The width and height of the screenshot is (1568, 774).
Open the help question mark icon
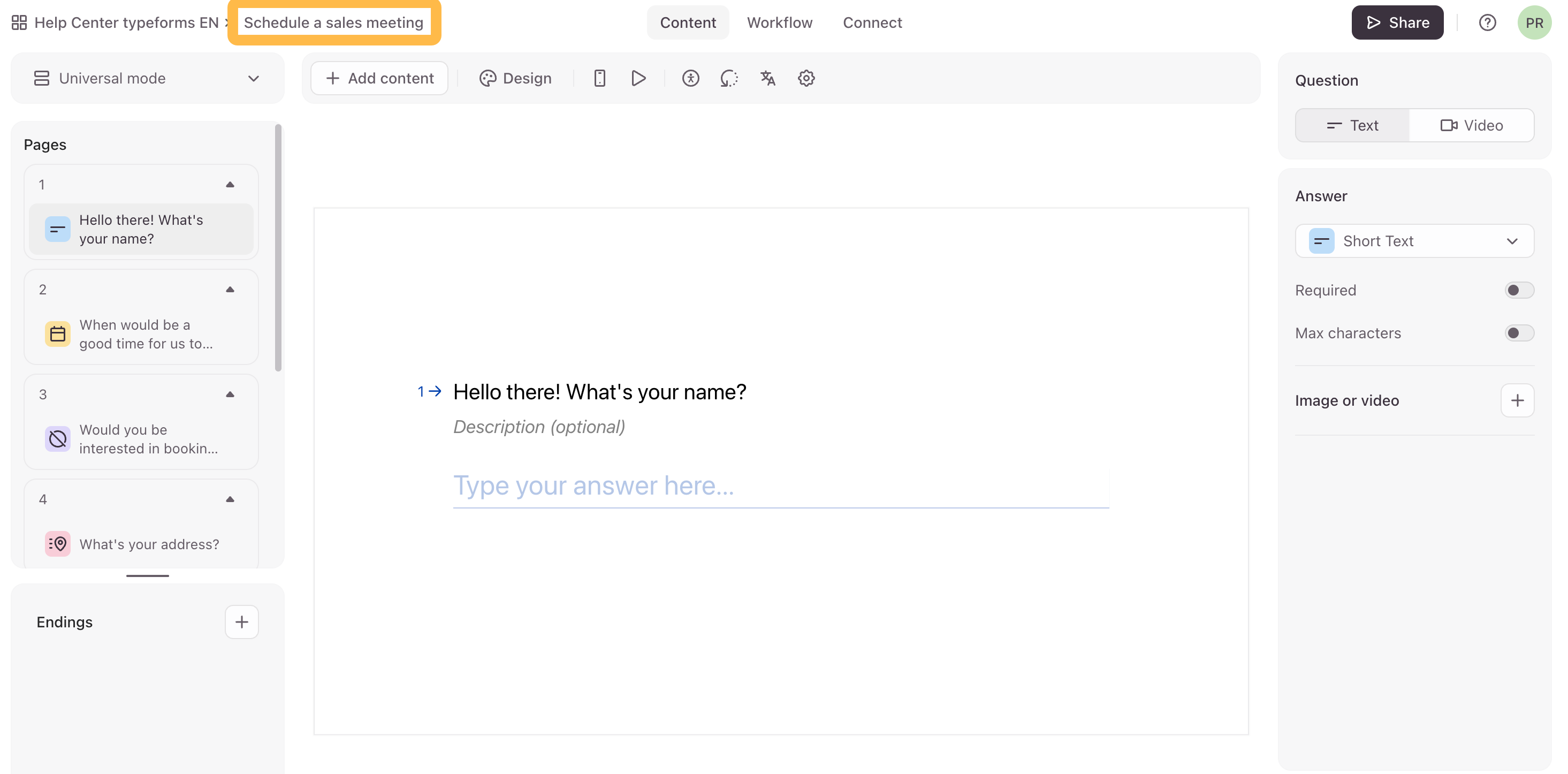pyautogui.click(x=1487, y=22)
